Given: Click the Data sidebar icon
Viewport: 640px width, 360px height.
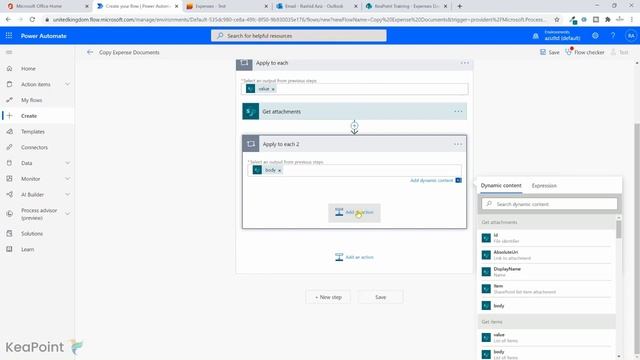Looking at the screenshot, I should (9, 163).
